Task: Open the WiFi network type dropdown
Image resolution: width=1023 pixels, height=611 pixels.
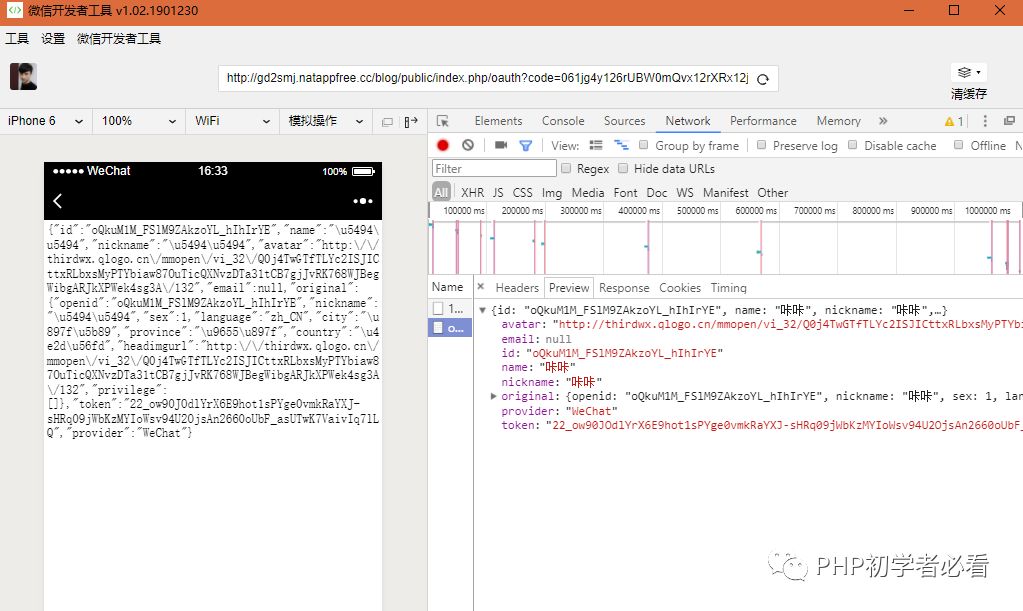Action: tap(231, 121)
